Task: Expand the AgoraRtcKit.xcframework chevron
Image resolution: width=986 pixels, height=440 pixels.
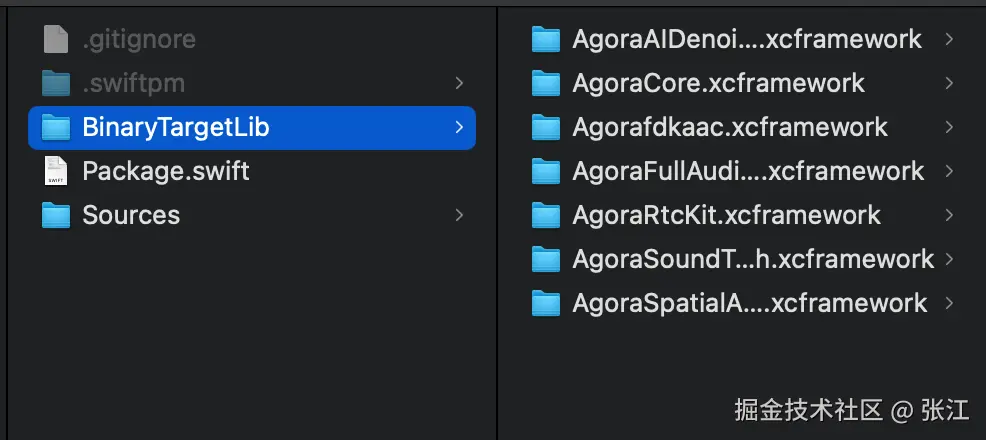Action: tap(948, 215)
